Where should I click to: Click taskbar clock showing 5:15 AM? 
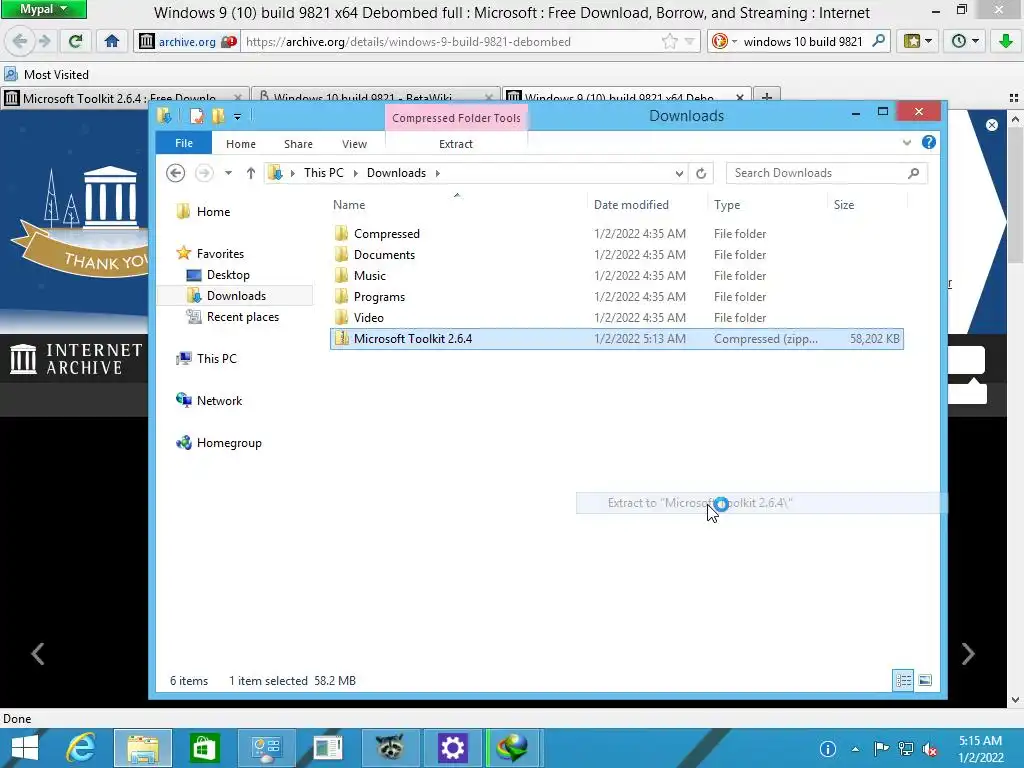pyautogui.click(x=980, y=749)
